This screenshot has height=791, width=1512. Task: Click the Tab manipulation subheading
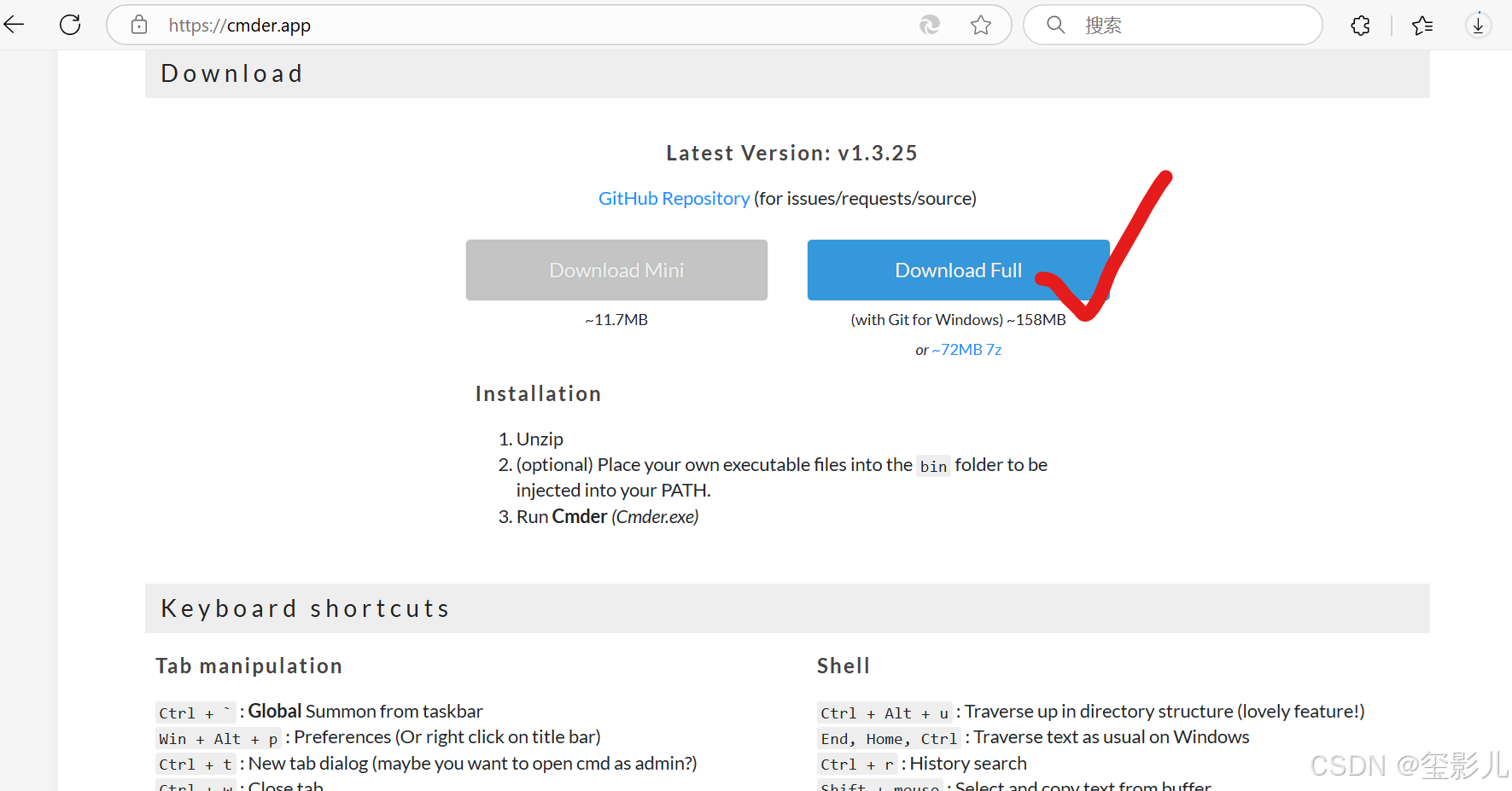(x=248, y=666)
